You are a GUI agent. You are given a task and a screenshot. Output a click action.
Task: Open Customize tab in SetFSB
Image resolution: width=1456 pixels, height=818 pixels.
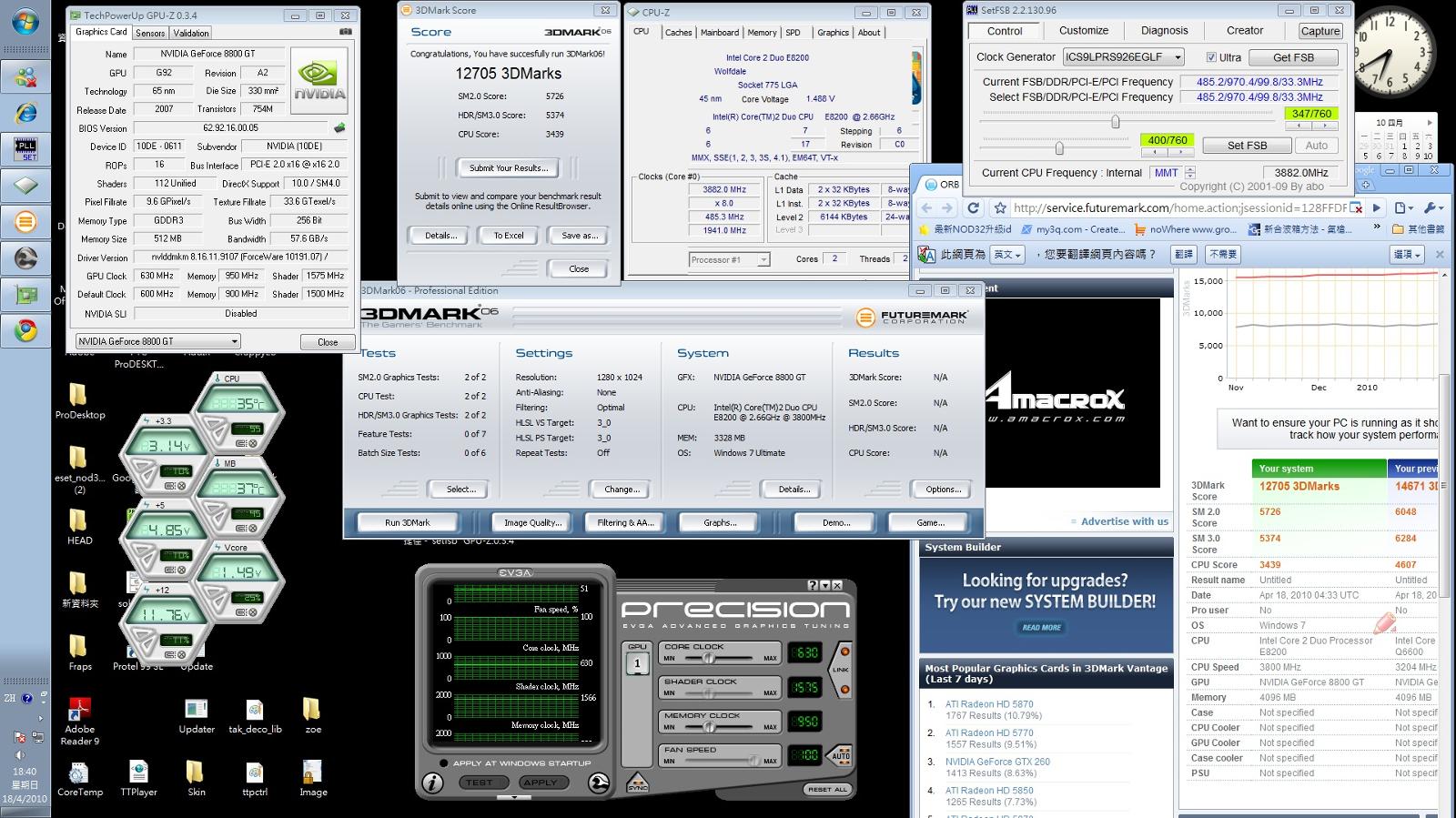pyautogui.click(x=1084, y=31)
